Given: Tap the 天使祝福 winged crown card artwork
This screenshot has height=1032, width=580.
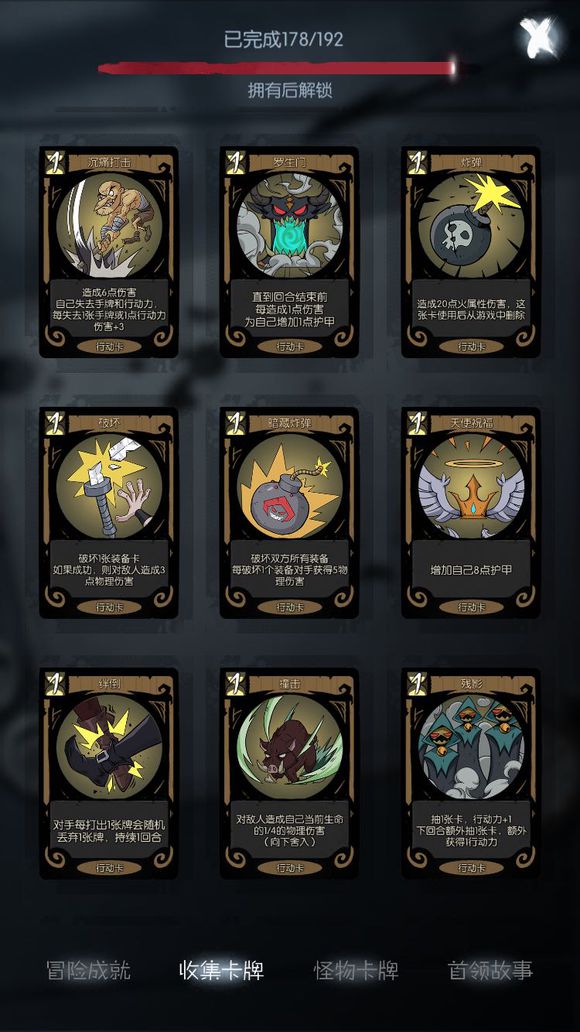Looking at the screenshot, I should (x=471, y=485).
